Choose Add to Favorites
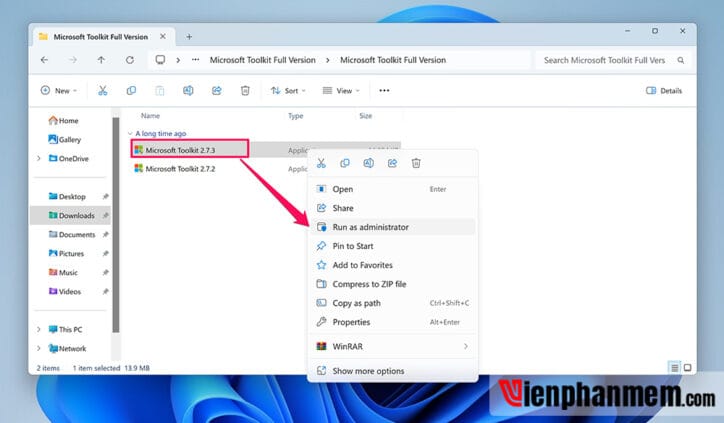 point(392,265)
